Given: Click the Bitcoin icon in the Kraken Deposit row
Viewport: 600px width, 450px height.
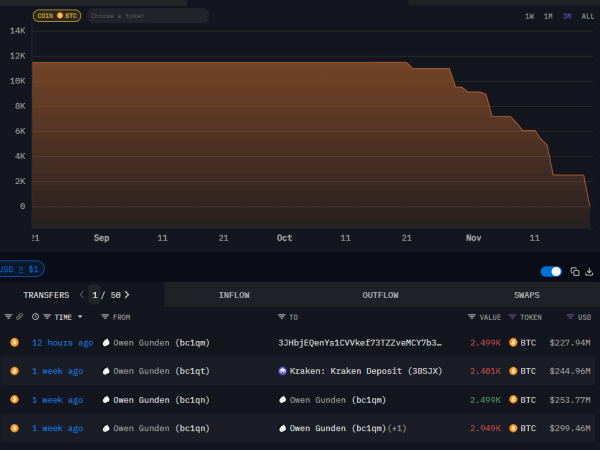Looking at the screenshot, I should (x=15, y=371).
